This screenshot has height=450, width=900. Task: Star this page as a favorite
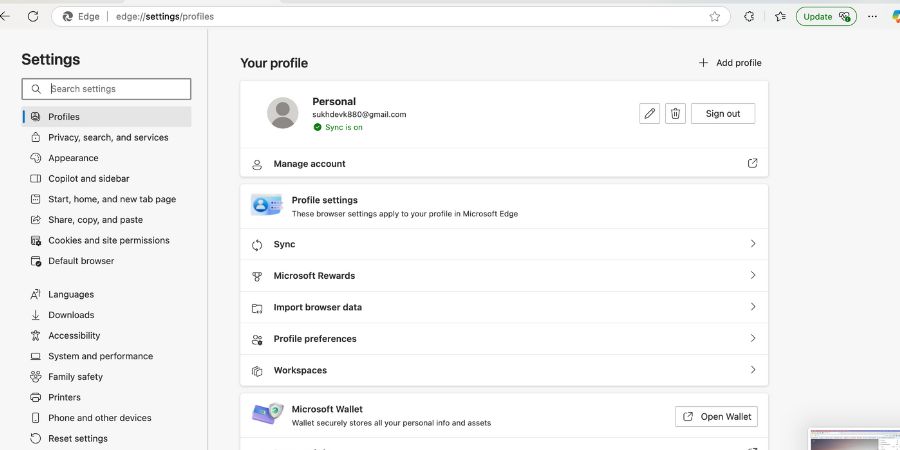click(x=715, y=16)
